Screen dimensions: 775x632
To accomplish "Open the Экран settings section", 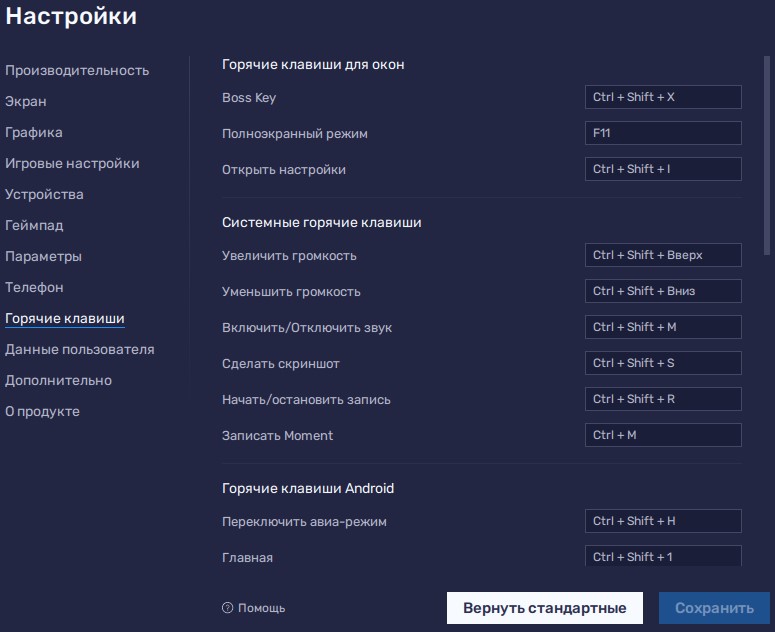I will [26, 101].
